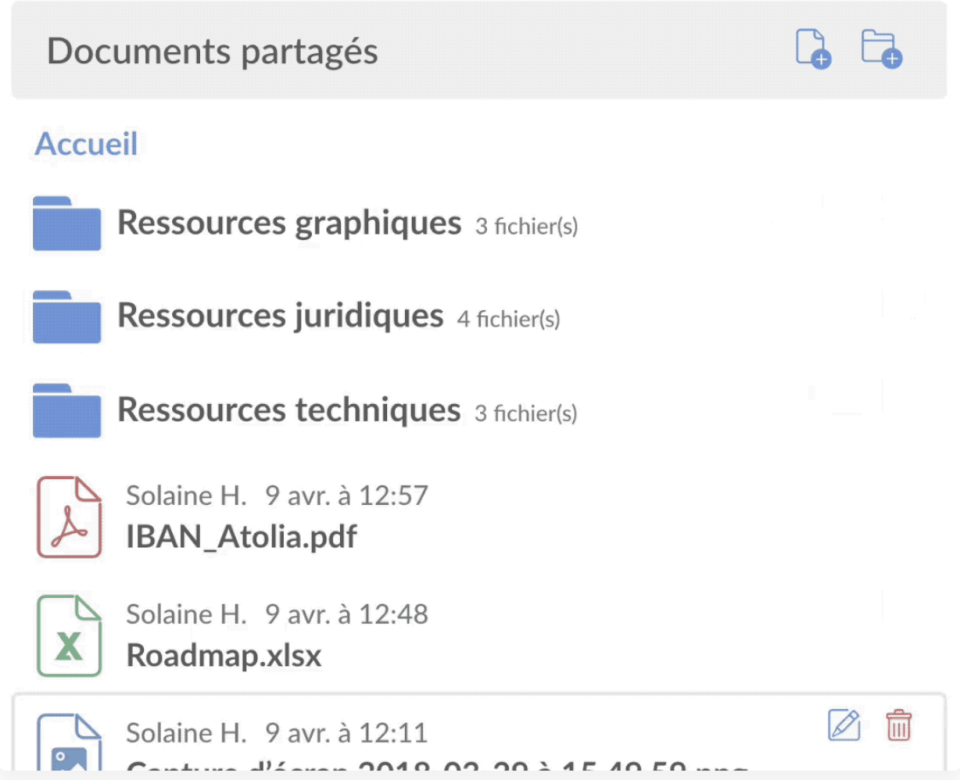Click the 9 avr. à 12:57 timestamp
960x780 pixels.
pyautogui.click(x=347, y=495)
